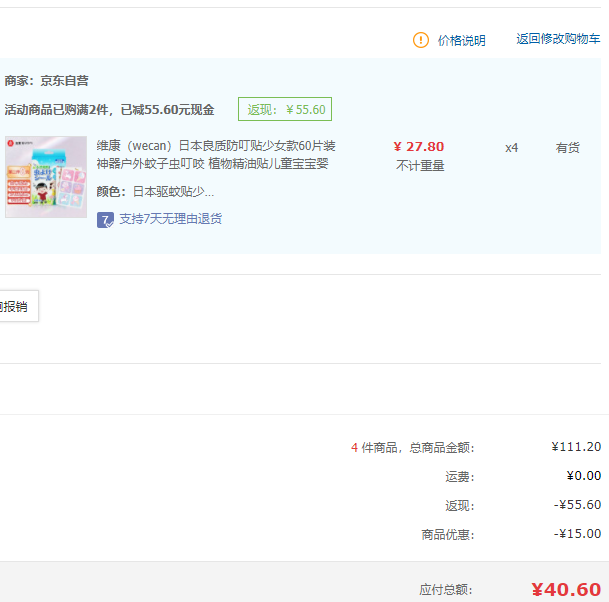Click 返回修改购物车 to edit cart
Image resolution: width=609 pixels, height=602 pixels.
click(x=558, y=39)
